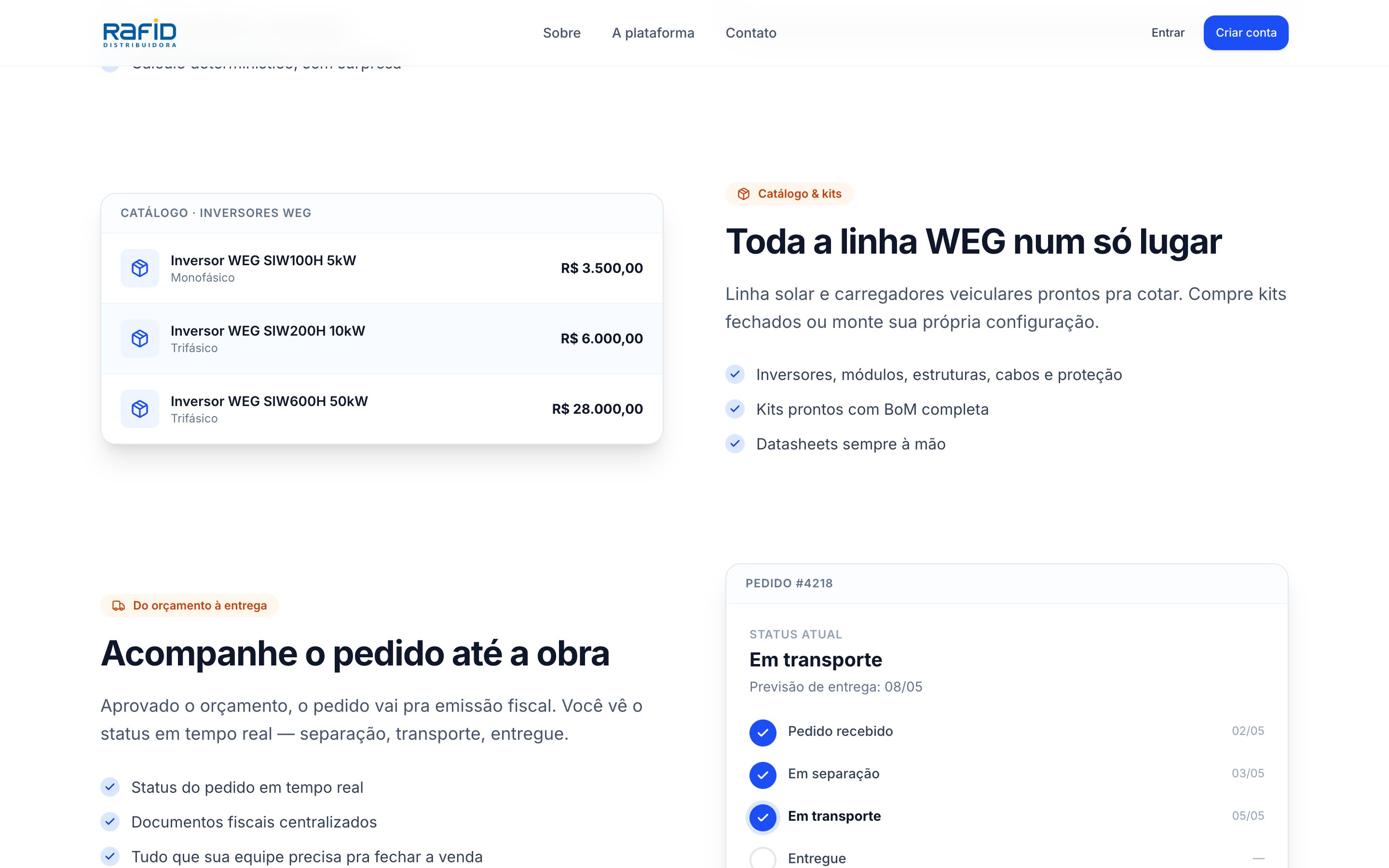The image size is (1389, 868).
Task: Open the Contato nav link
Action: point(751,33)
